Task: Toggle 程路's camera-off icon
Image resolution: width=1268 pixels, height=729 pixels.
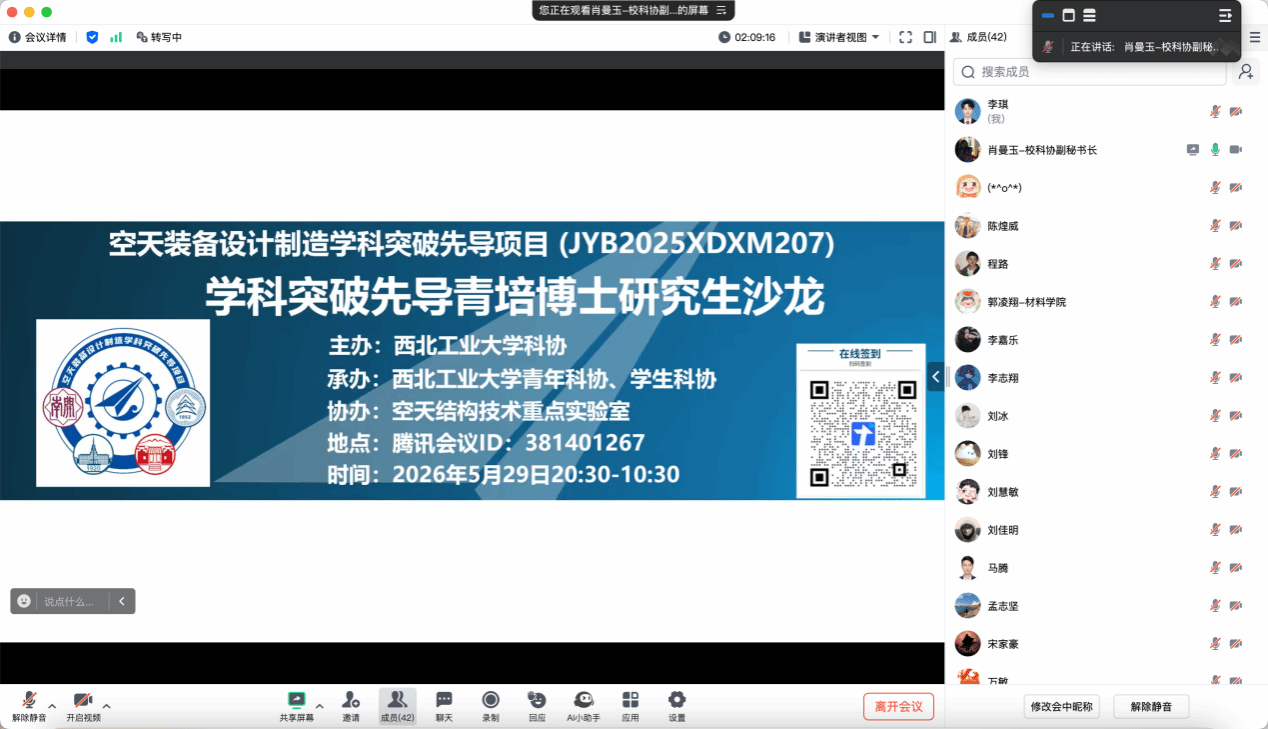Action: (x=1236, y=264)
